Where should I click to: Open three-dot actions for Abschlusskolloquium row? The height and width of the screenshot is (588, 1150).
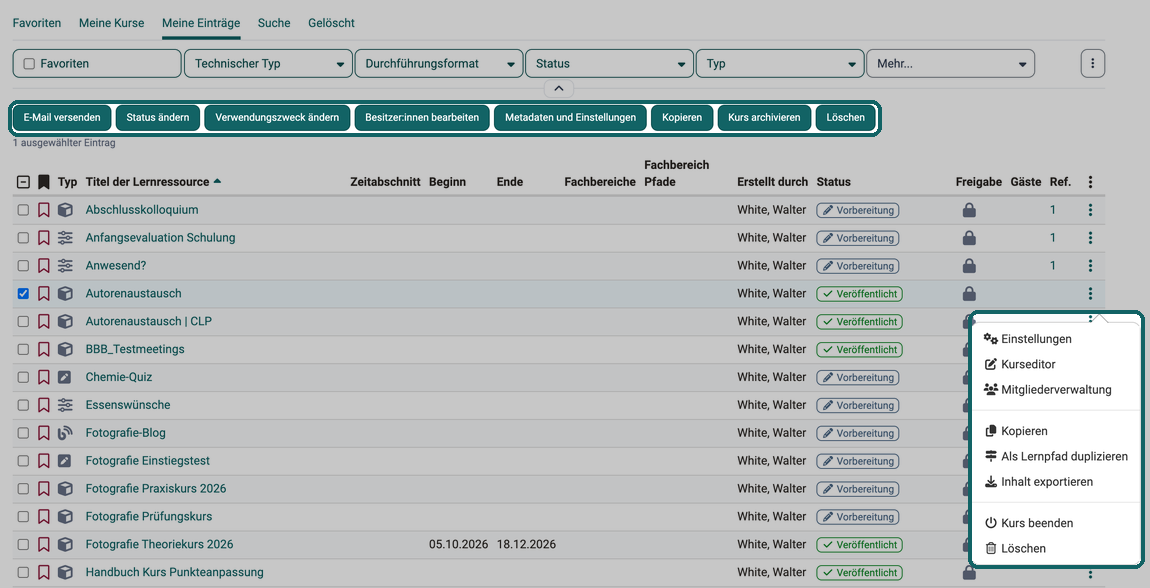(x=1091, y=210)
